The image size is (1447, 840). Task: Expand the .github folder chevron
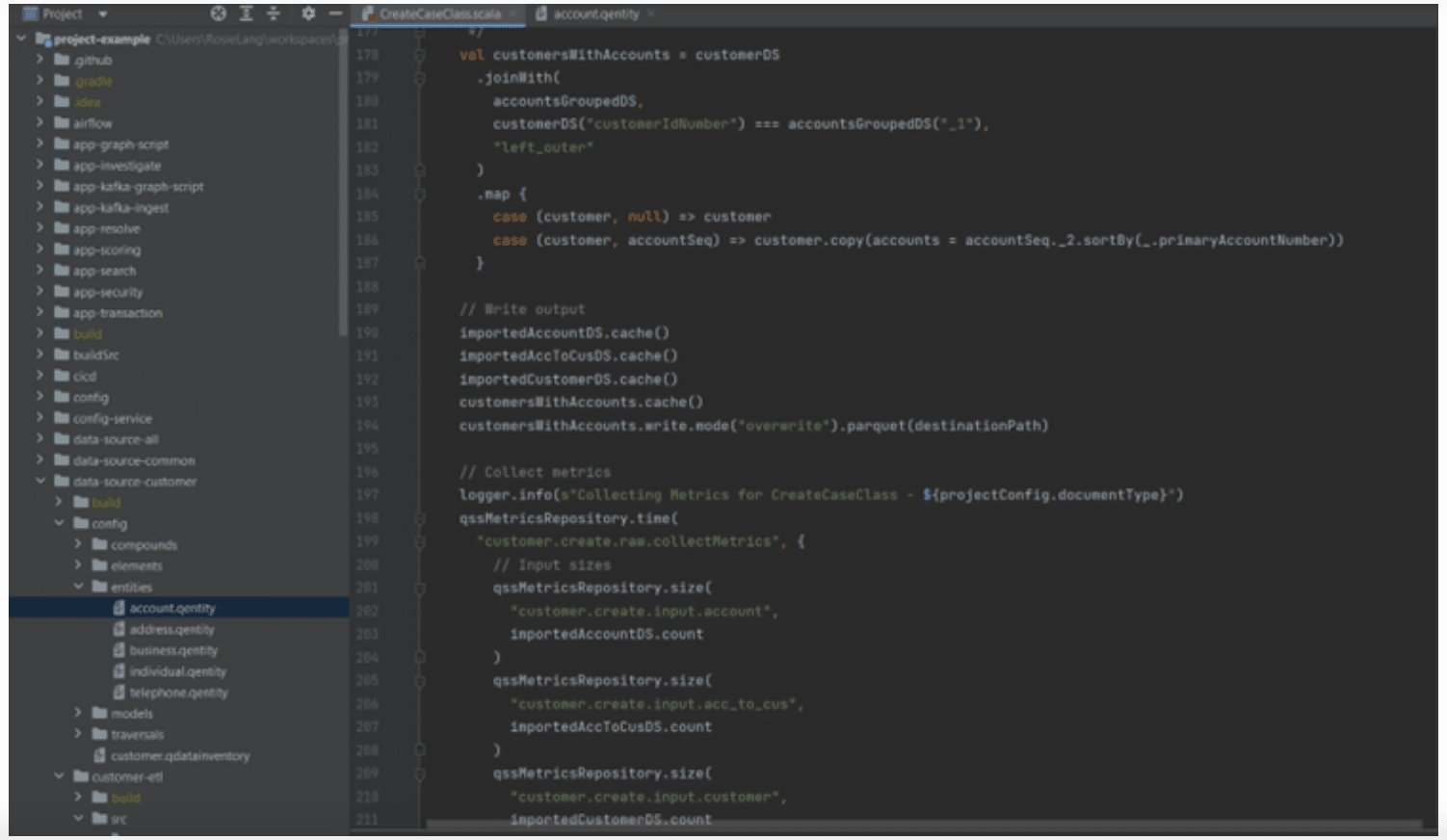40,60
